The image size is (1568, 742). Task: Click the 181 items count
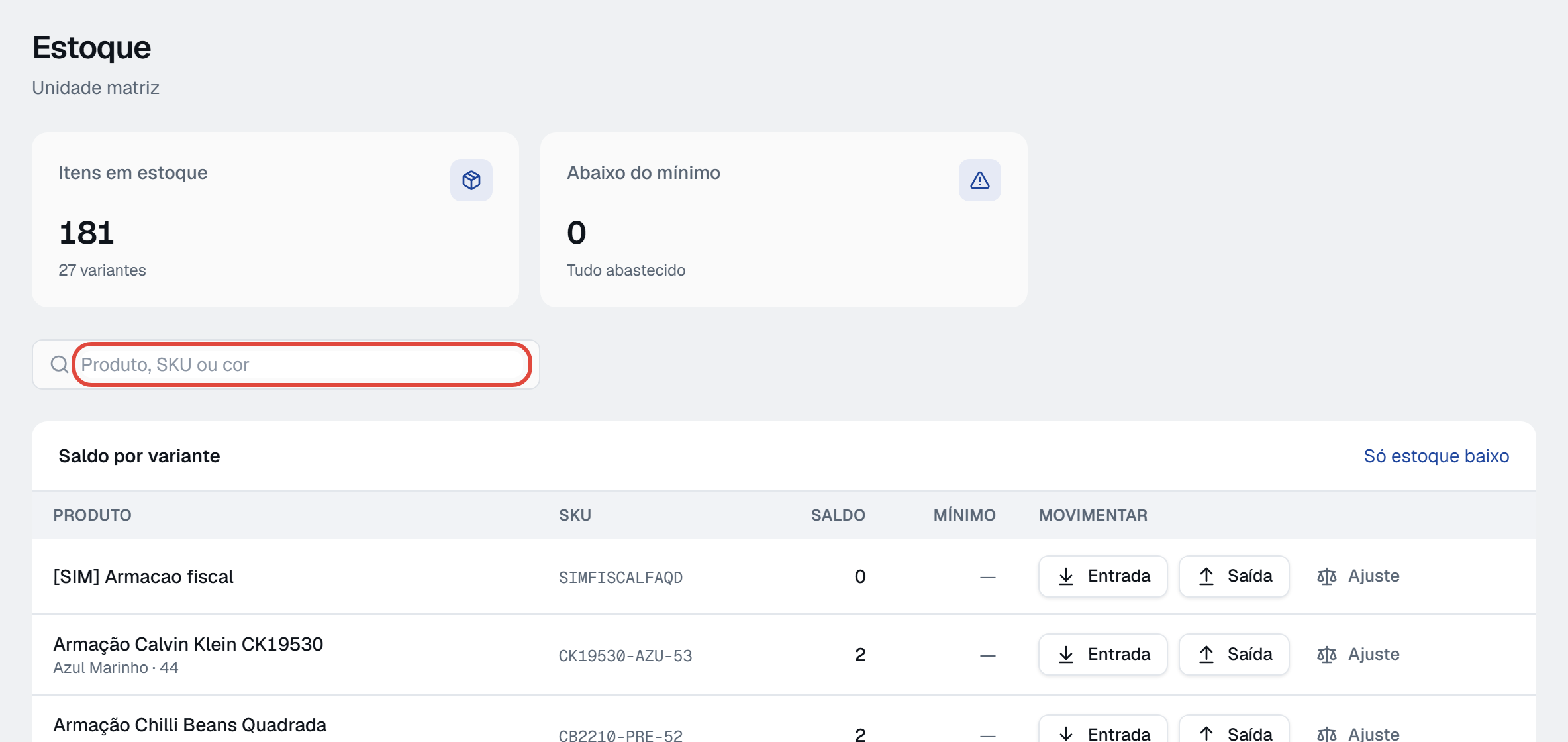coord(86,233)
